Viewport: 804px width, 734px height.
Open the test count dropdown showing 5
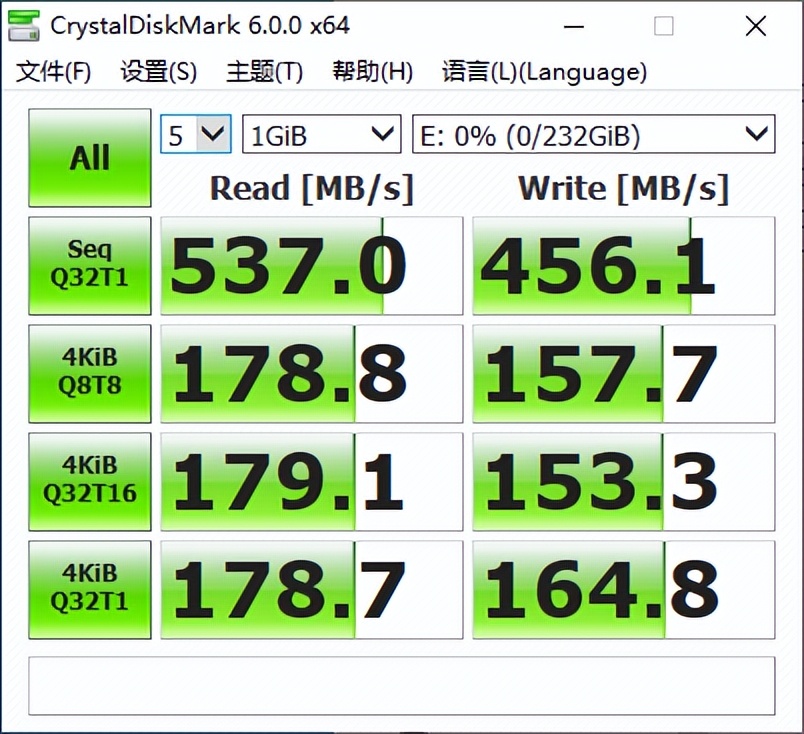tap(195, 133)
